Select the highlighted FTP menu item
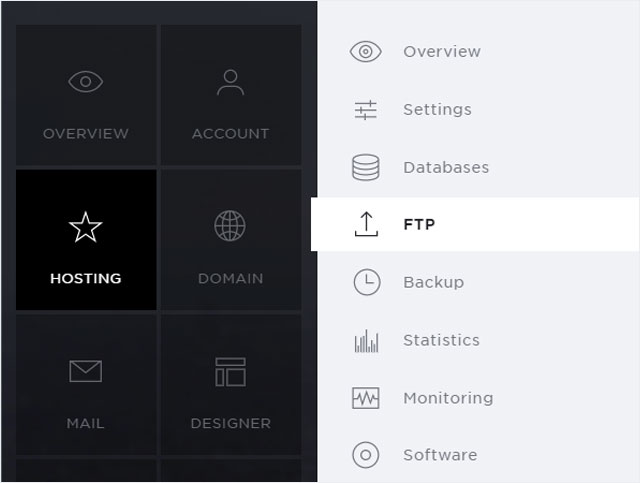The image size is (640, 483). [476, 224]
